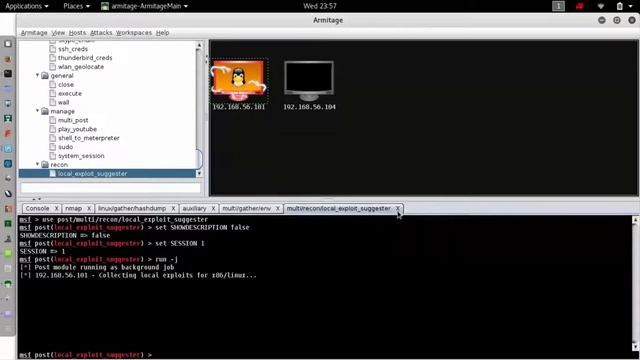Select the play_youtube module

coord(77,129)
